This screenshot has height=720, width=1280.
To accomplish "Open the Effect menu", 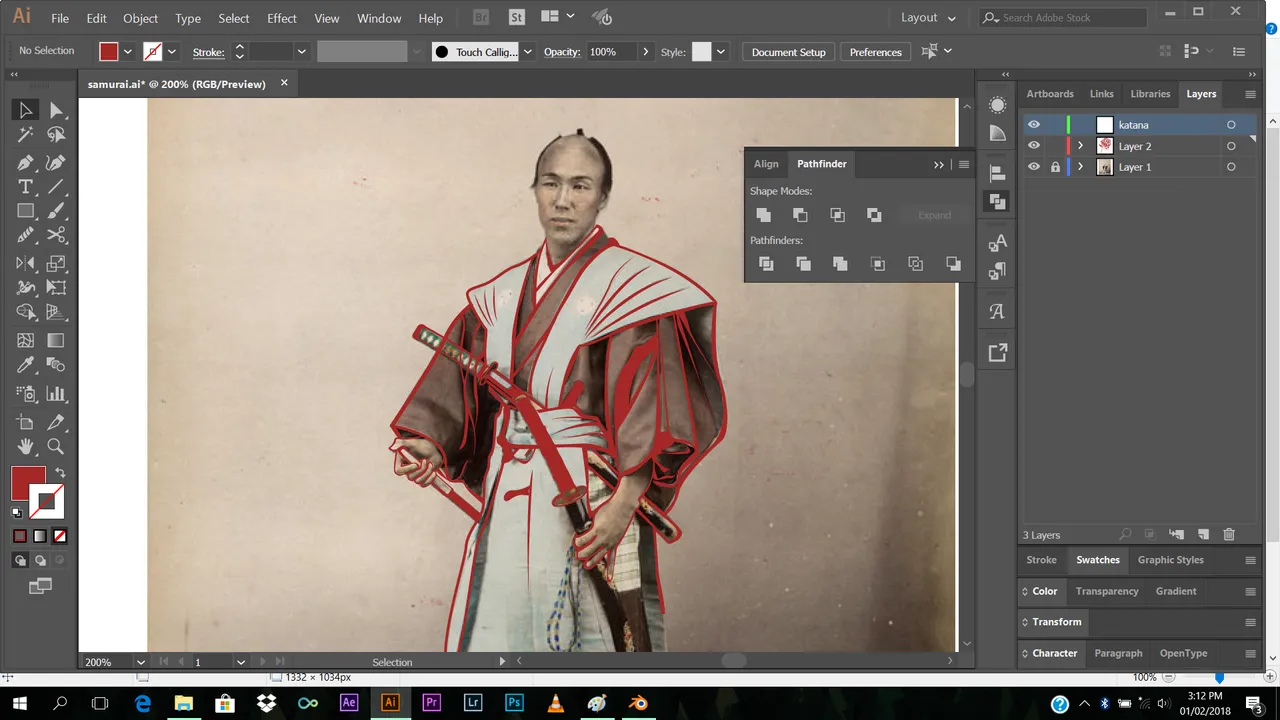I will click(282, 18).
